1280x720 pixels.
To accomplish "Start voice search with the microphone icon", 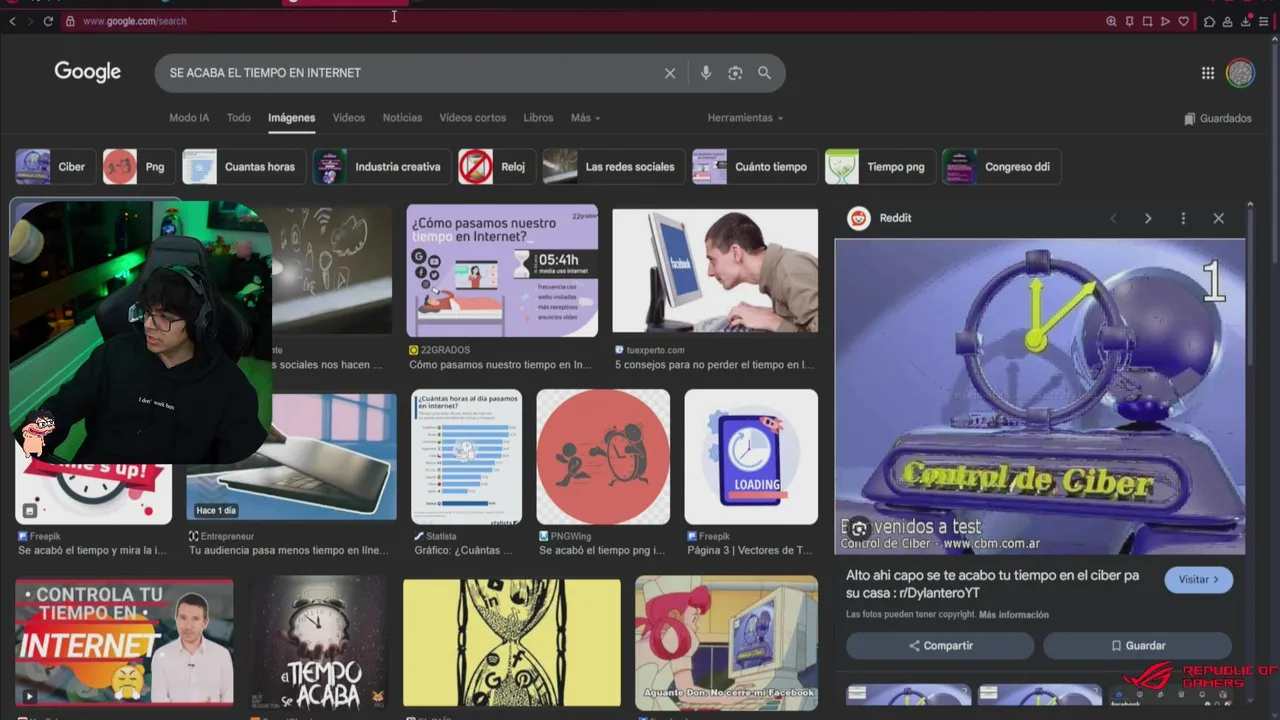I will click(x=706, y=73).
